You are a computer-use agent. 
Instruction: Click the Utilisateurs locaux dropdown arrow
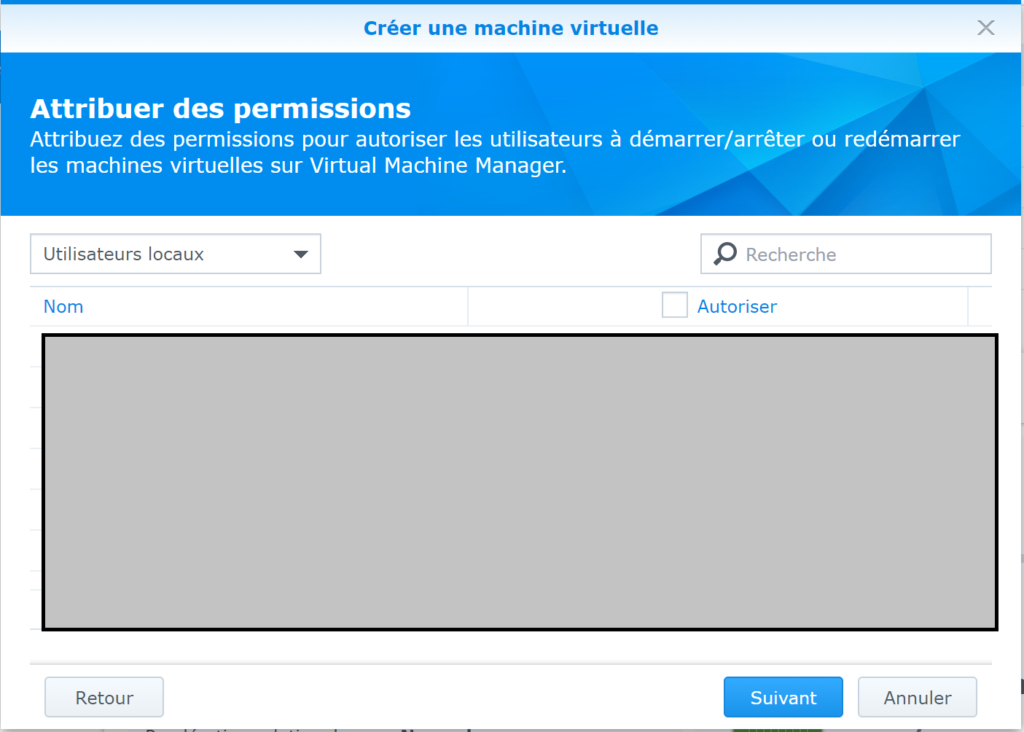coord(300,254)
